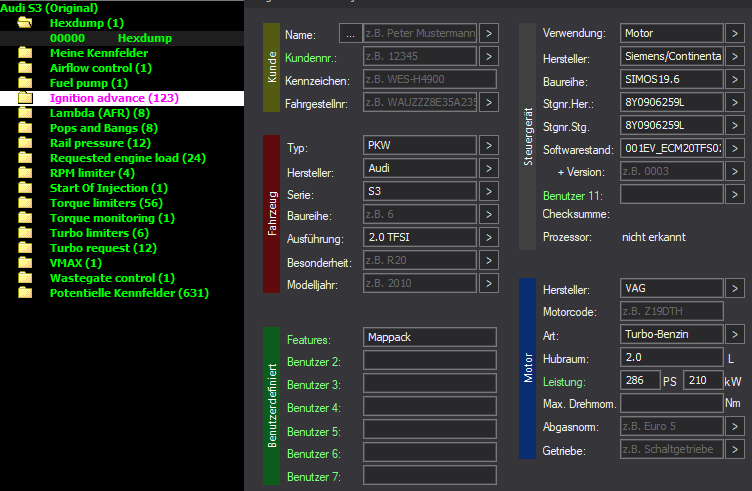Click the Turbo request folder icon
This screenshot has height=491, width=752.
pyautogui.click(x=25, y=248)
